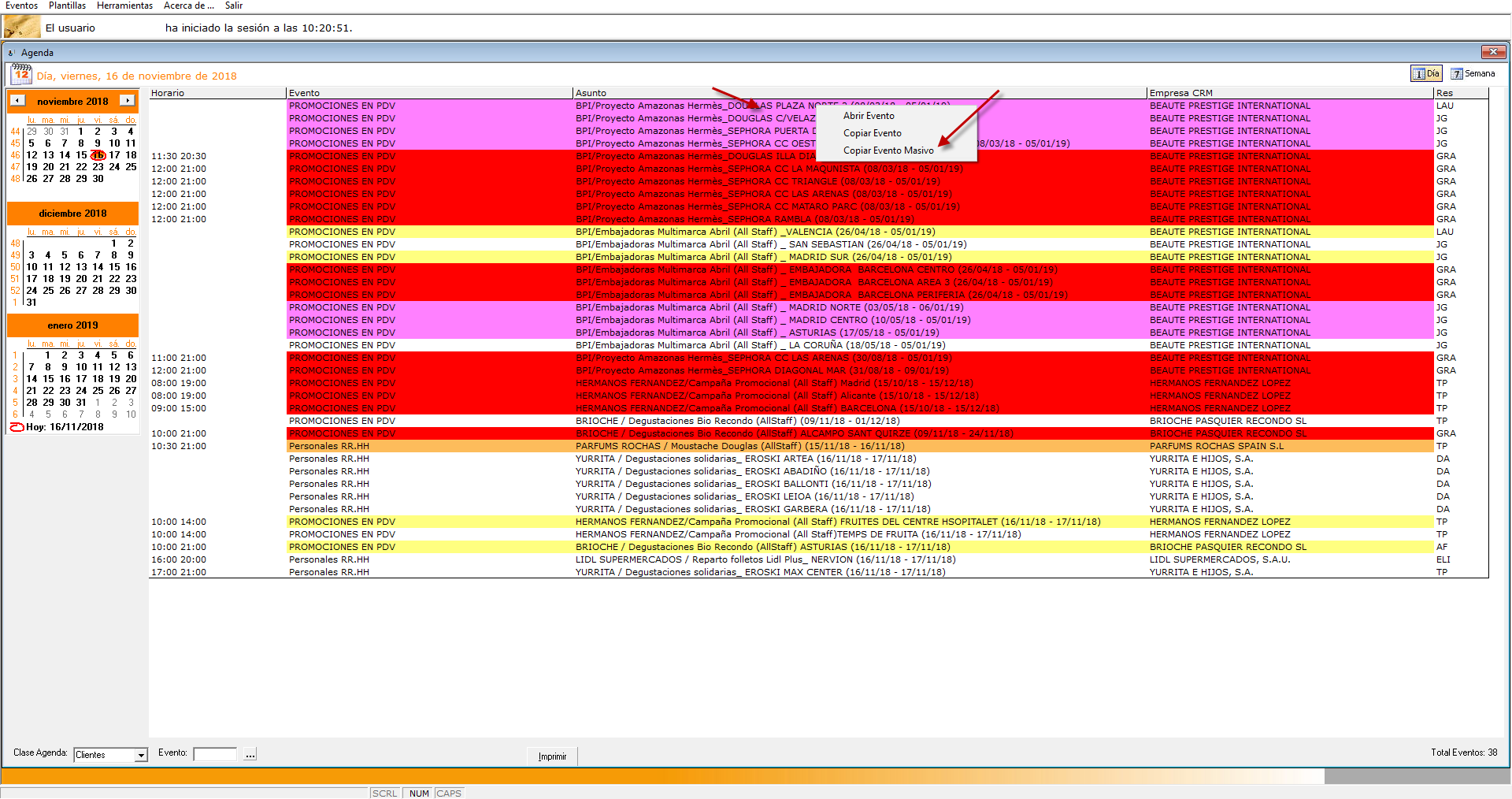
Task: Choose Copiar Evento Masivo from the context menu
Action: pyautogui.click(x=888, y=151)
